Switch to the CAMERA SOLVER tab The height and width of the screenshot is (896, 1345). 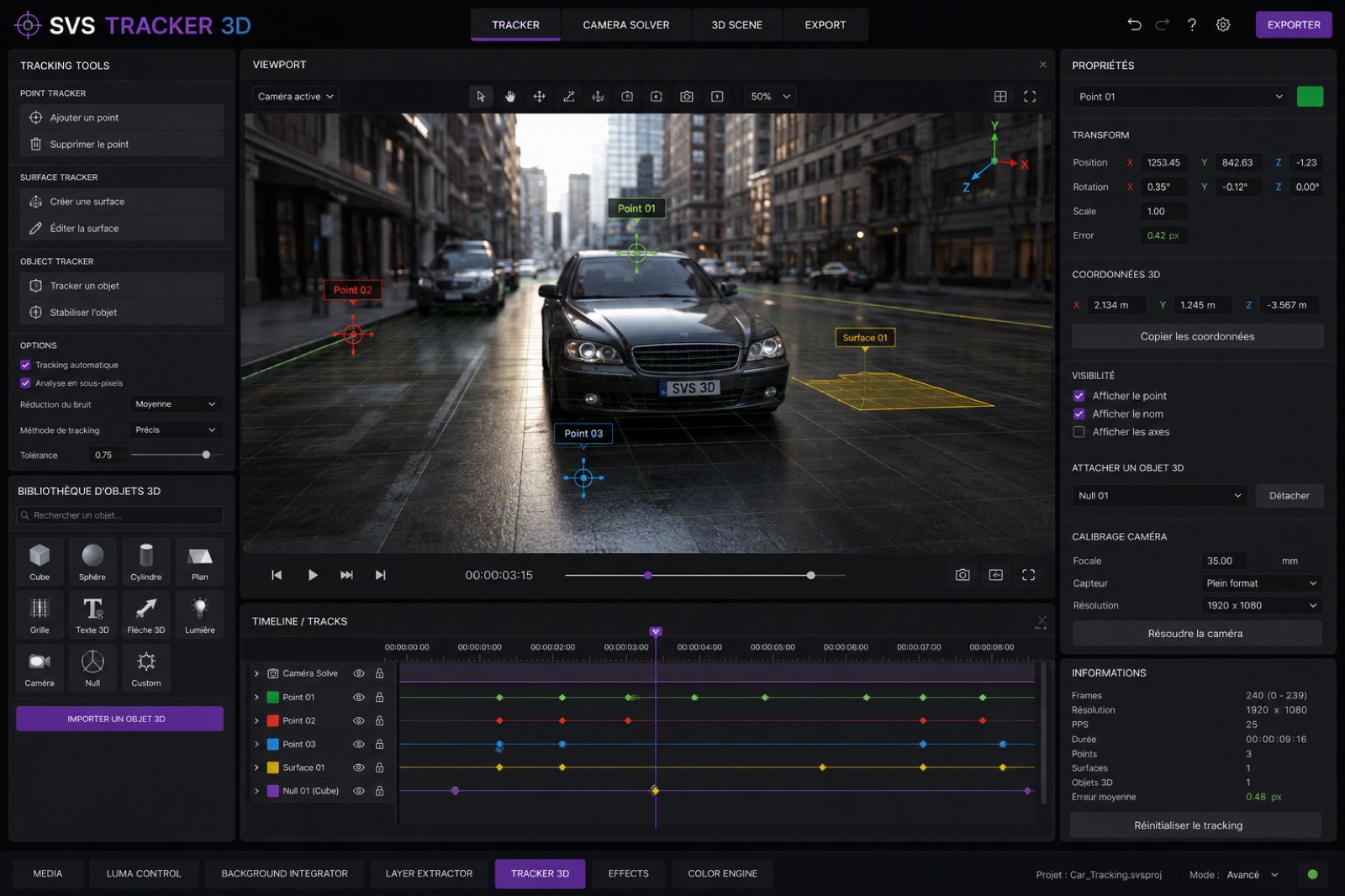click(x=626, y=25)
